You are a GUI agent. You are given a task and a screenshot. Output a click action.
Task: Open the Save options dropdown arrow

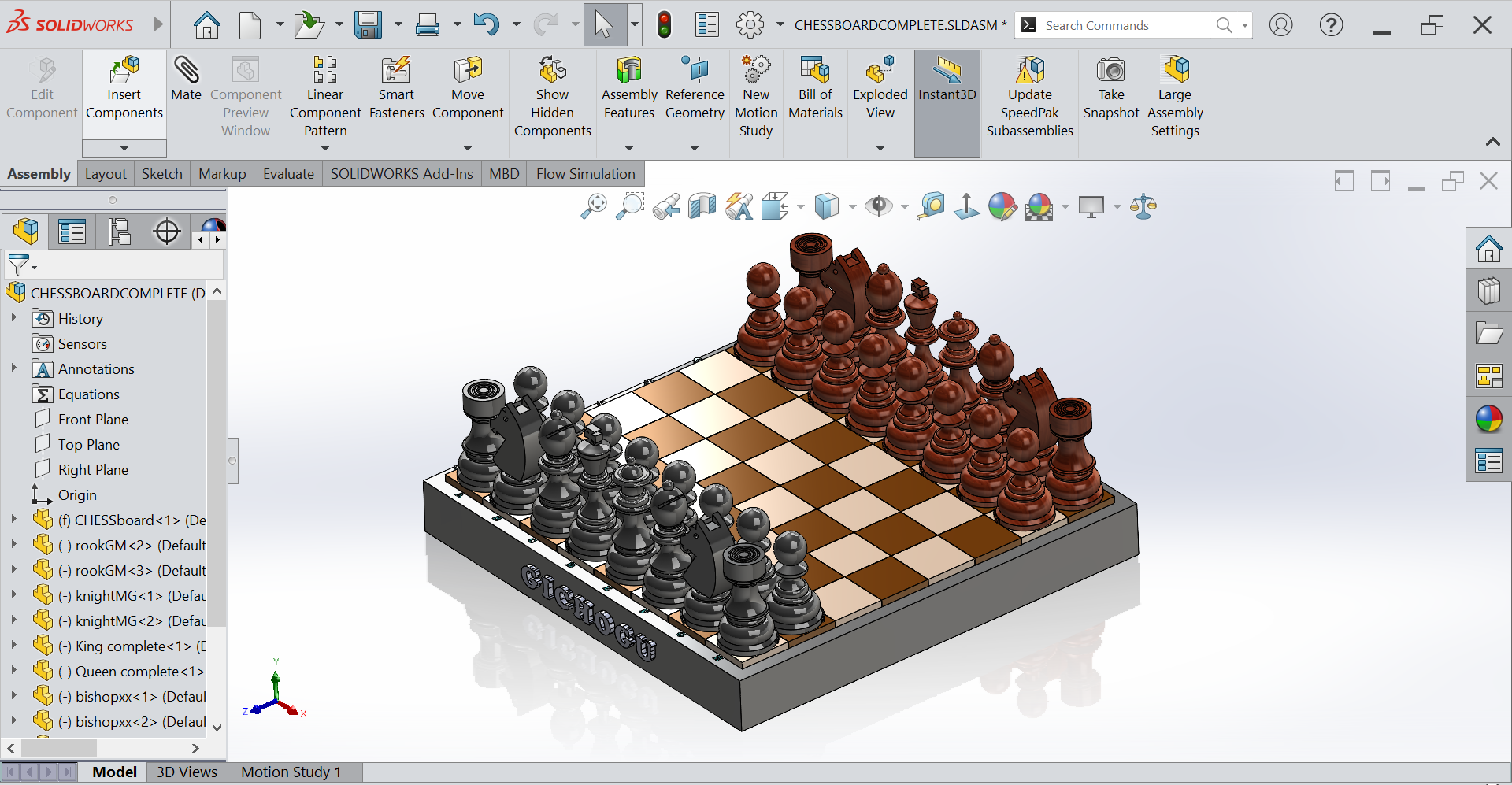pyautogui.click(x=398, y=25)
